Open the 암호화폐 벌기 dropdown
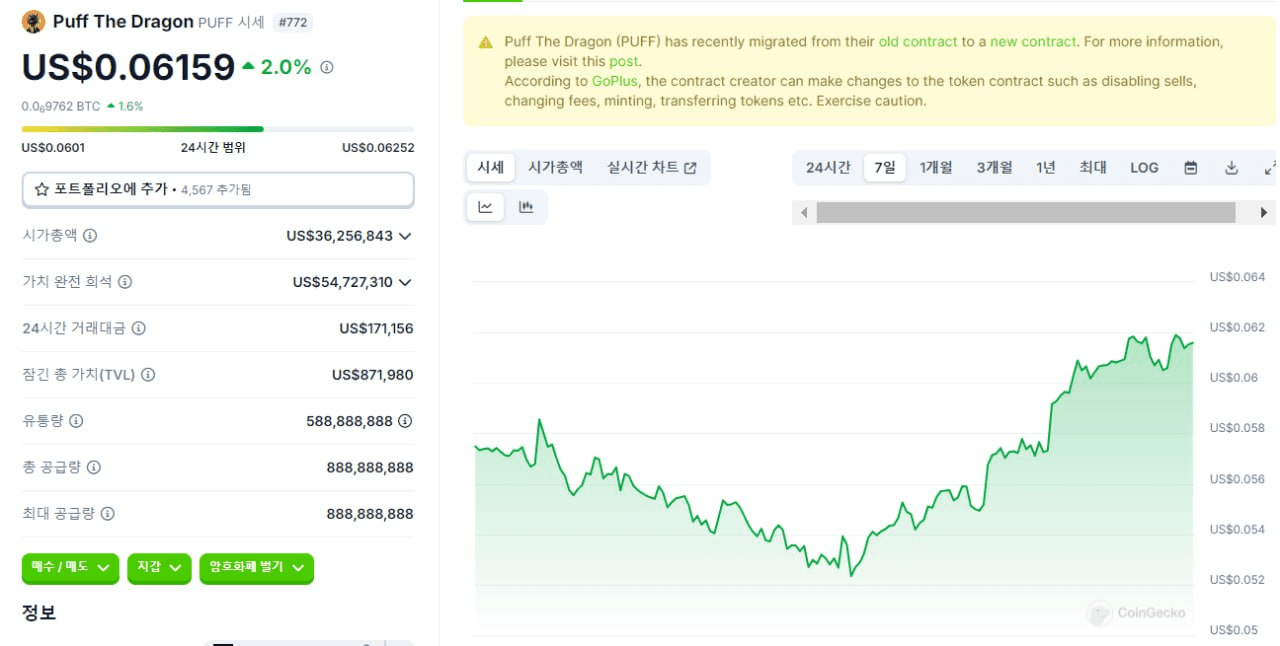The height and width of the screenshot is (646, 1280). [257, 568]
